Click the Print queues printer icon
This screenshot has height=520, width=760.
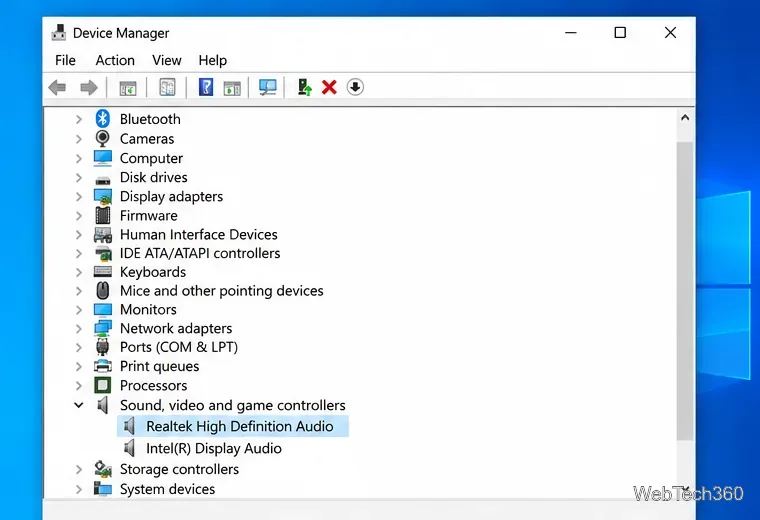(103, 366)
